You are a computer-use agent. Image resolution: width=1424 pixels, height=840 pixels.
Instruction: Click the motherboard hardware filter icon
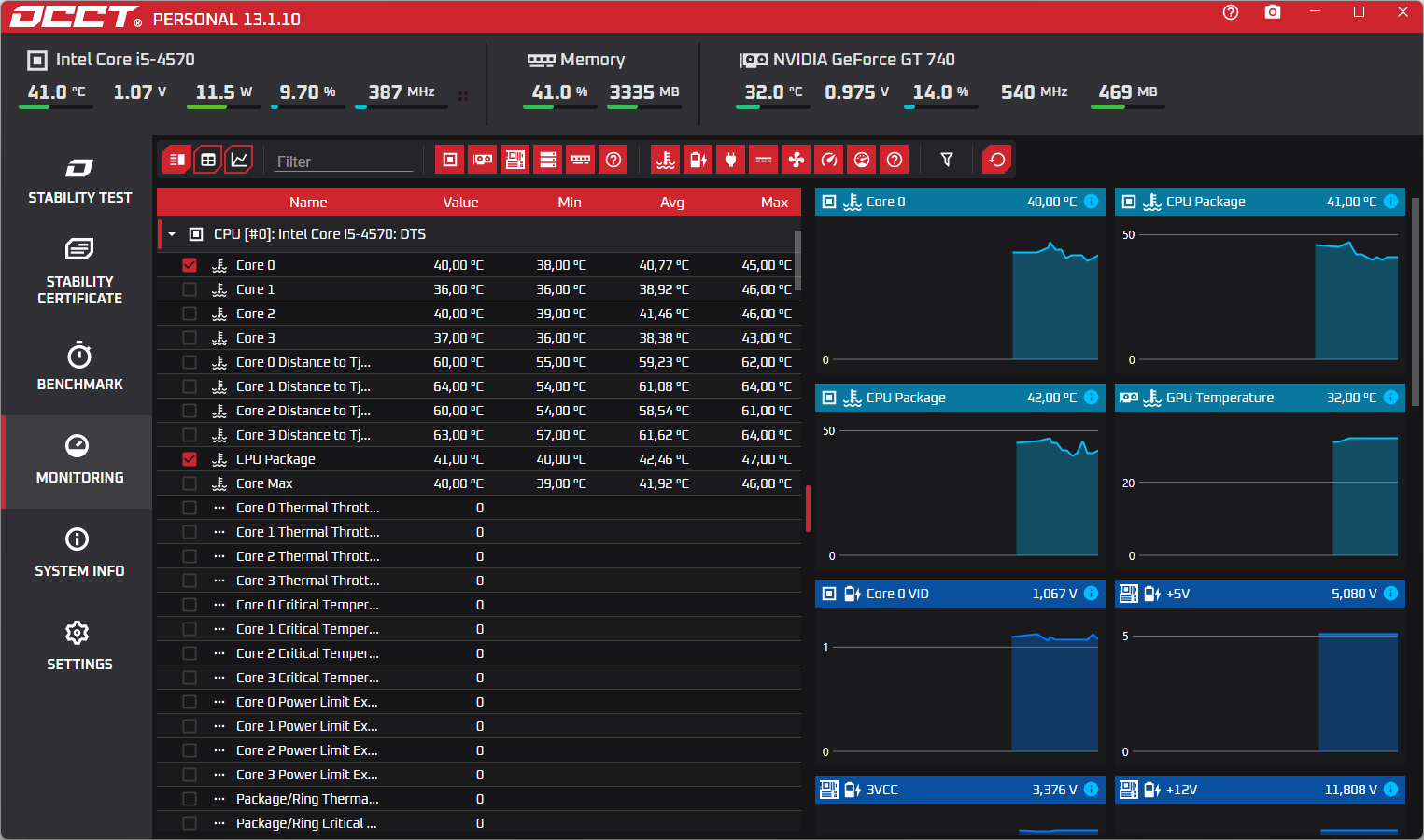515,160
